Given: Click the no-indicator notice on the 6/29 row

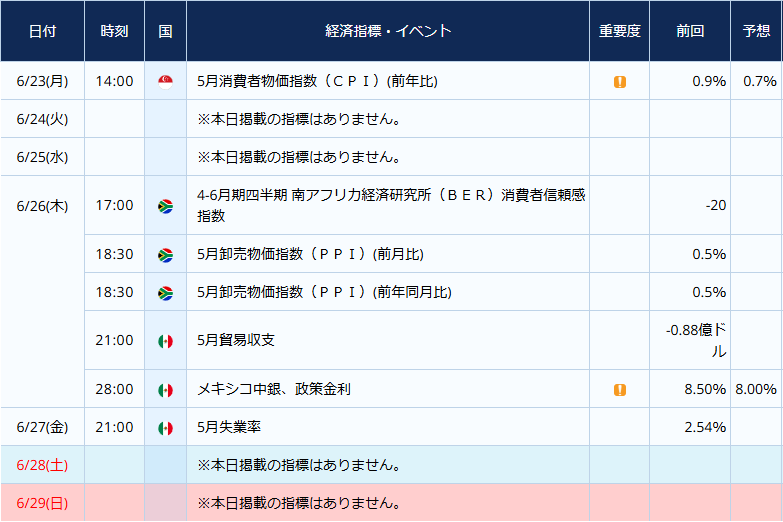Looking at the screenshot, I should 299,503.
